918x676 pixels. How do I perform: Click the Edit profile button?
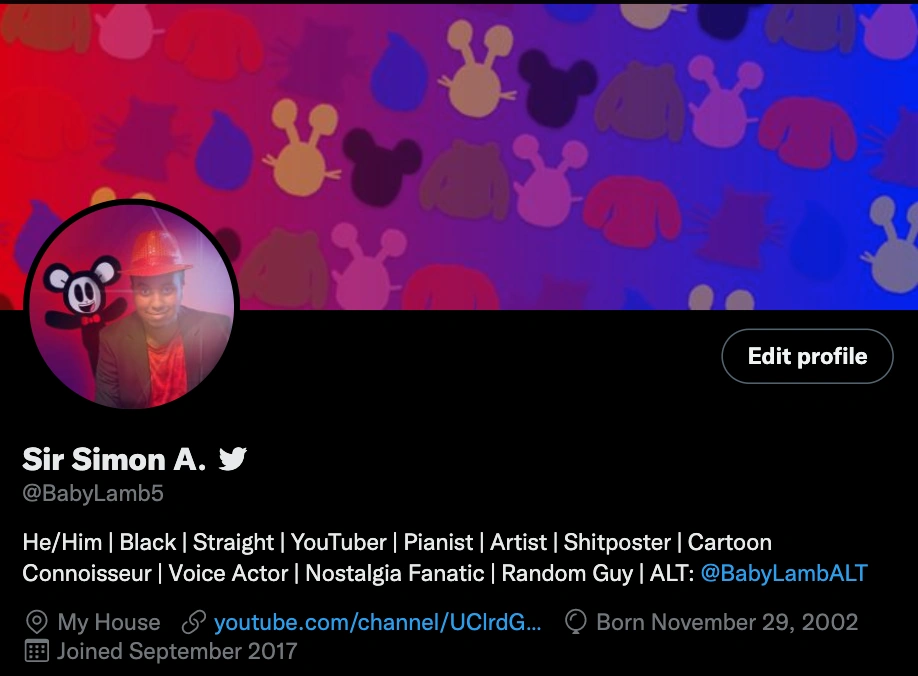pos(807,356)
